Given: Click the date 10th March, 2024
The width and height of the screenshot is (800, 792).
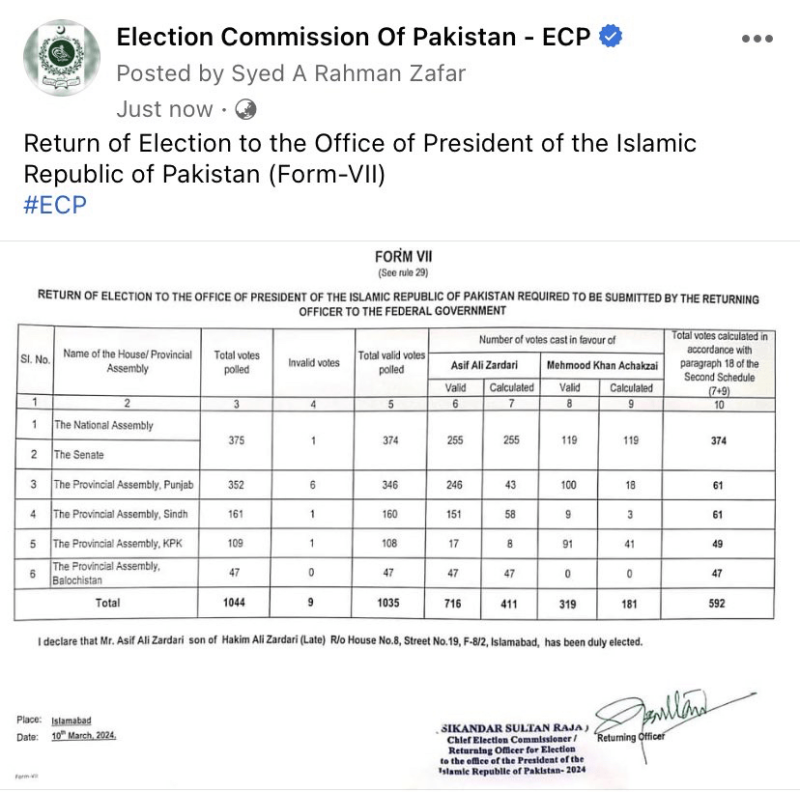Looking at the screenshot, I should coord(84,735).
